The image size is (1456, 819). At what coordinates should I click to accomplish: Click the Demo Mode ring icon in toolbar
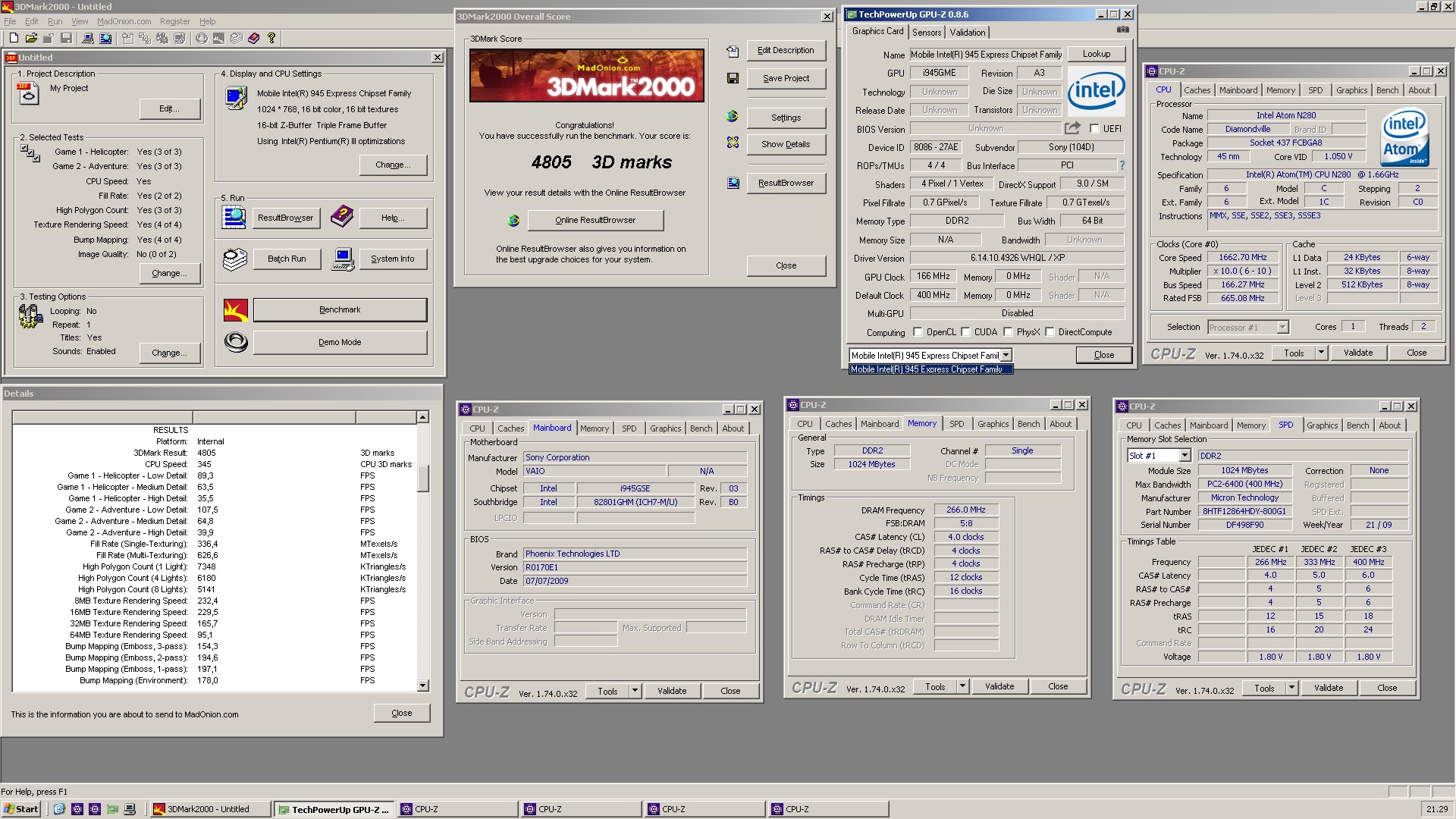click(202, 38)
